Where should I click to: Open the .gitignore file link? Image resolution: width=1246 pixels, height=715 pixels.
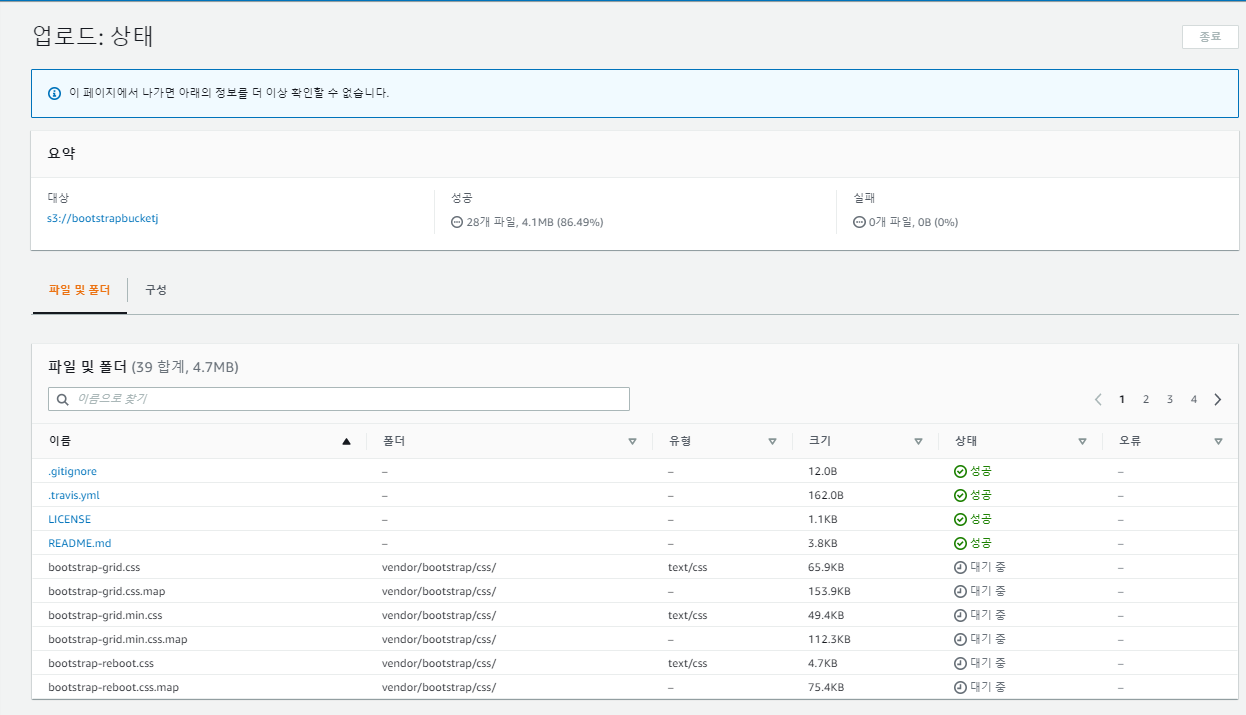point(72,471)
